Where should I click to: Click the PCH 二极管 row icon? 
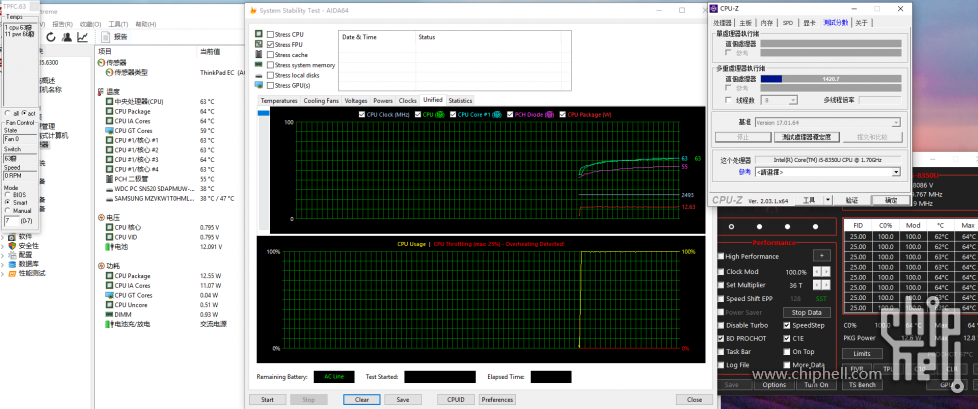tap(109, 179)
